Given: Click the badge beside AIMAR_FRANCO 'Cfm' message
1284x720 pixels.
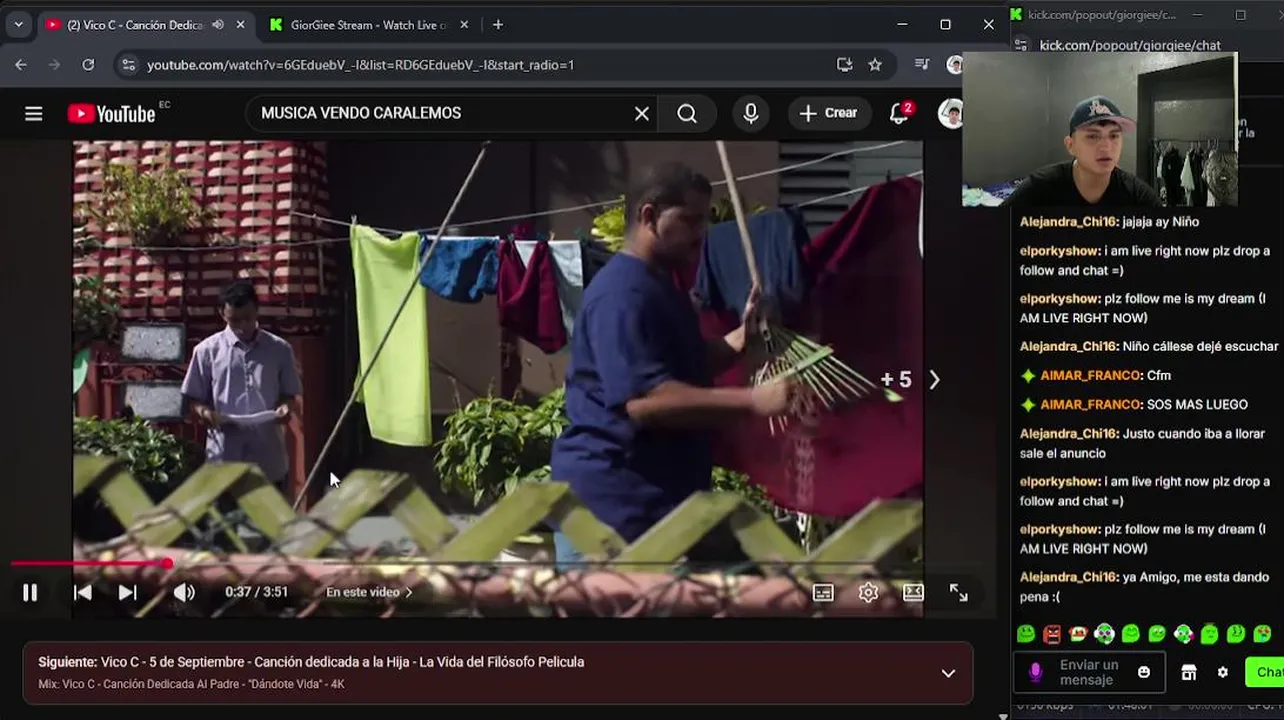Looking at the screenshot, I should click(1028, 376).
